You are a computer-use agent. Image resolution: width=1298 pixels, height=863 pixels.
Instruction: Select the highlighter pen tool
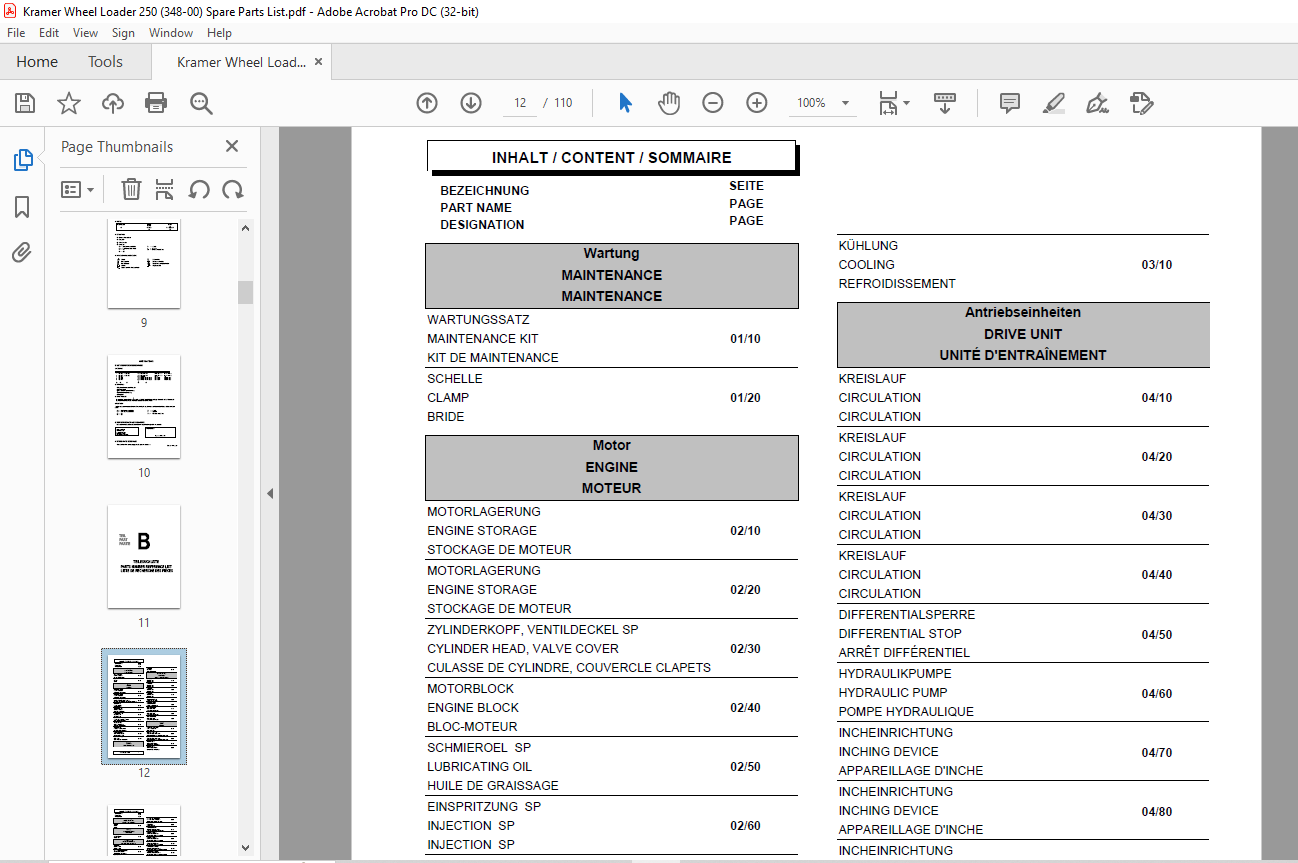(1054, 103)
